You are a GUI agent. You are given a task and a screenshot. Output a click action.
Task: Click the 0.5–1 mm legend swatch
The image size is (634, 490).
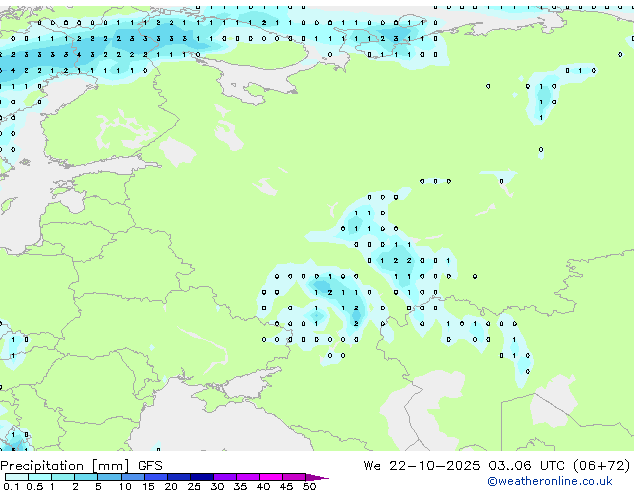(x=40, y=477)
